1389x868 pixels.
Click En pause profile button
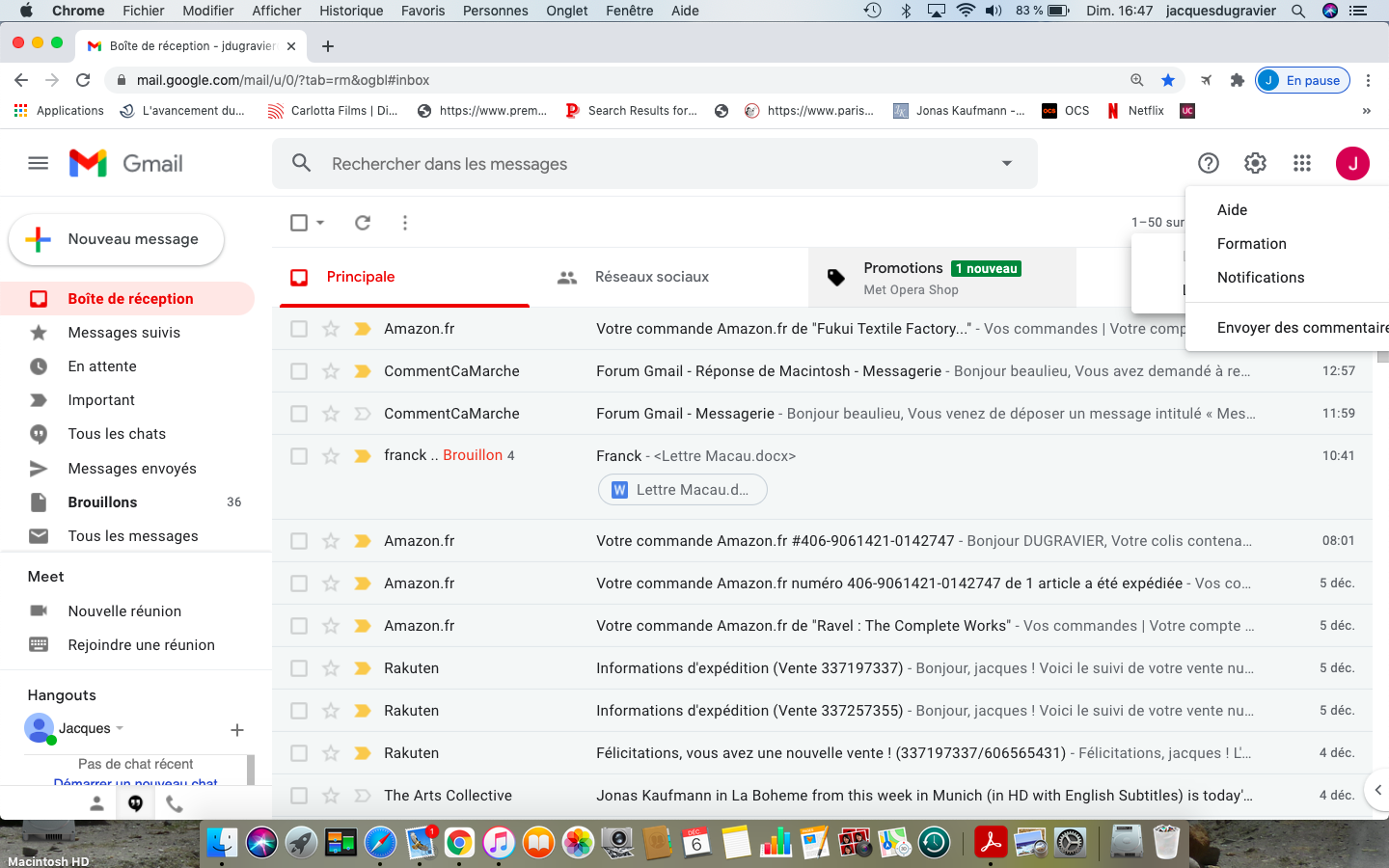click(x=1302, y=80)
